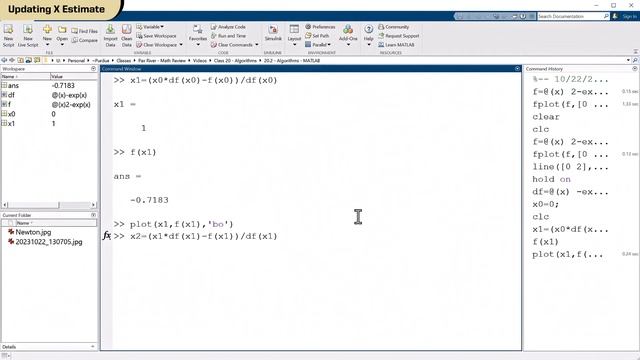Viewport: 640px width, 360px height.
Task: Click the up one level folder icon
Action: click(x=20, y=60)
